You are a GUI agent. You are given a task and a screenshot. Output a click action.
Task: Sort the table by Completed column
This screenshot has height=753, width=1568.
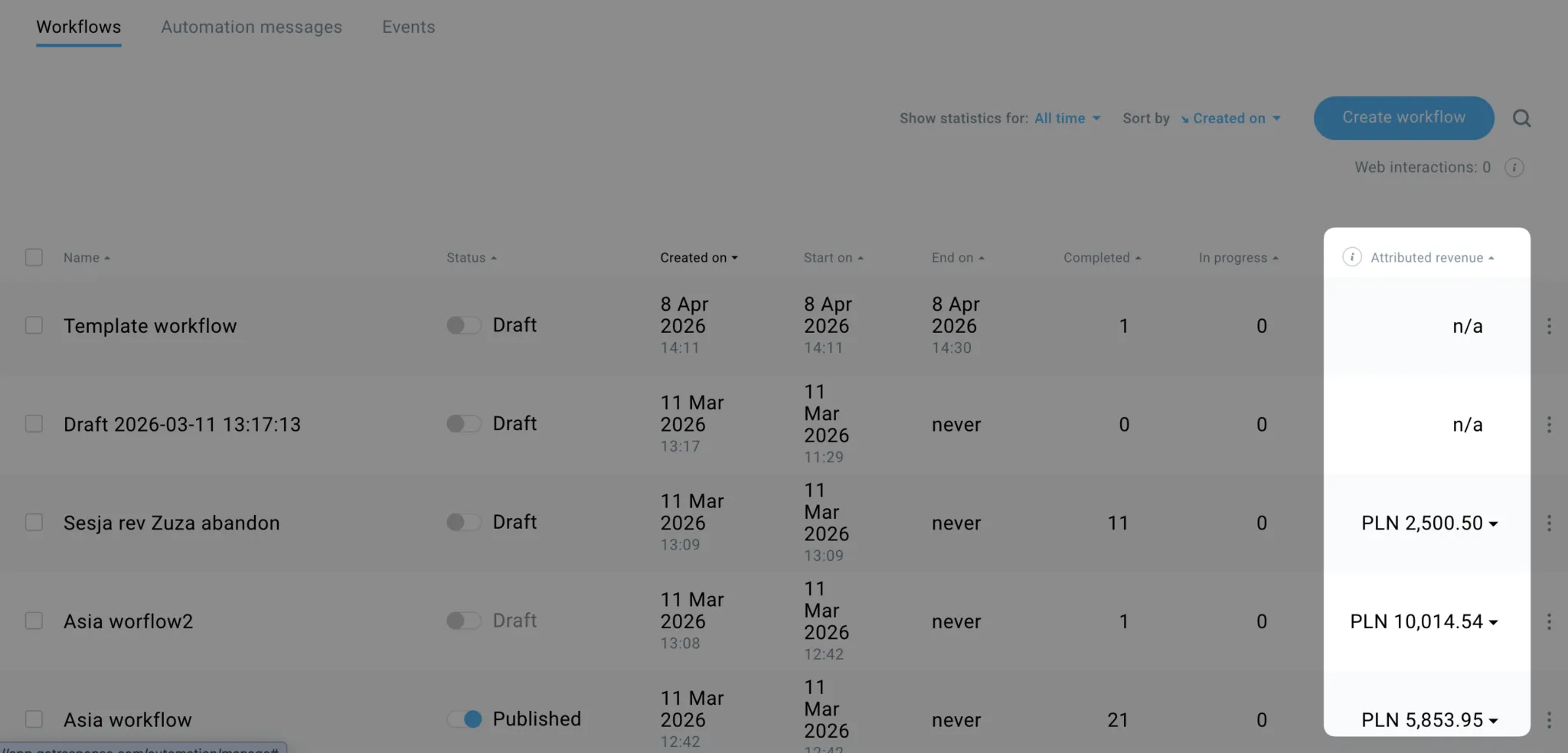pos(1101,257)
